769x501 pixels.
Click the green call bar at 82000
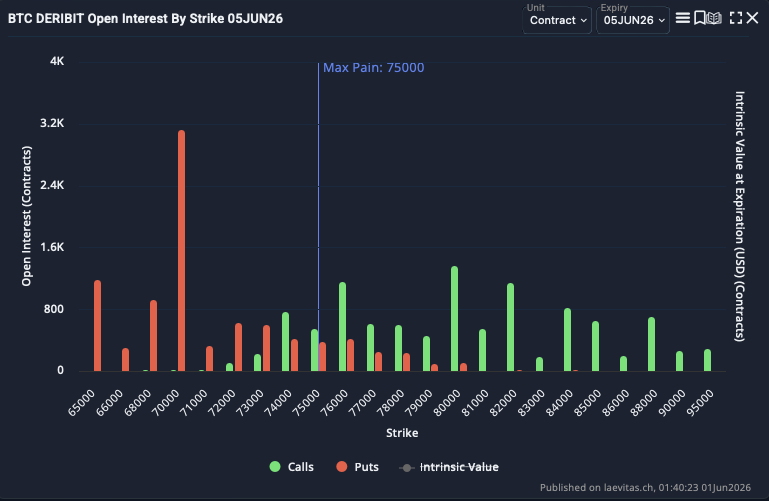(511, 327)
